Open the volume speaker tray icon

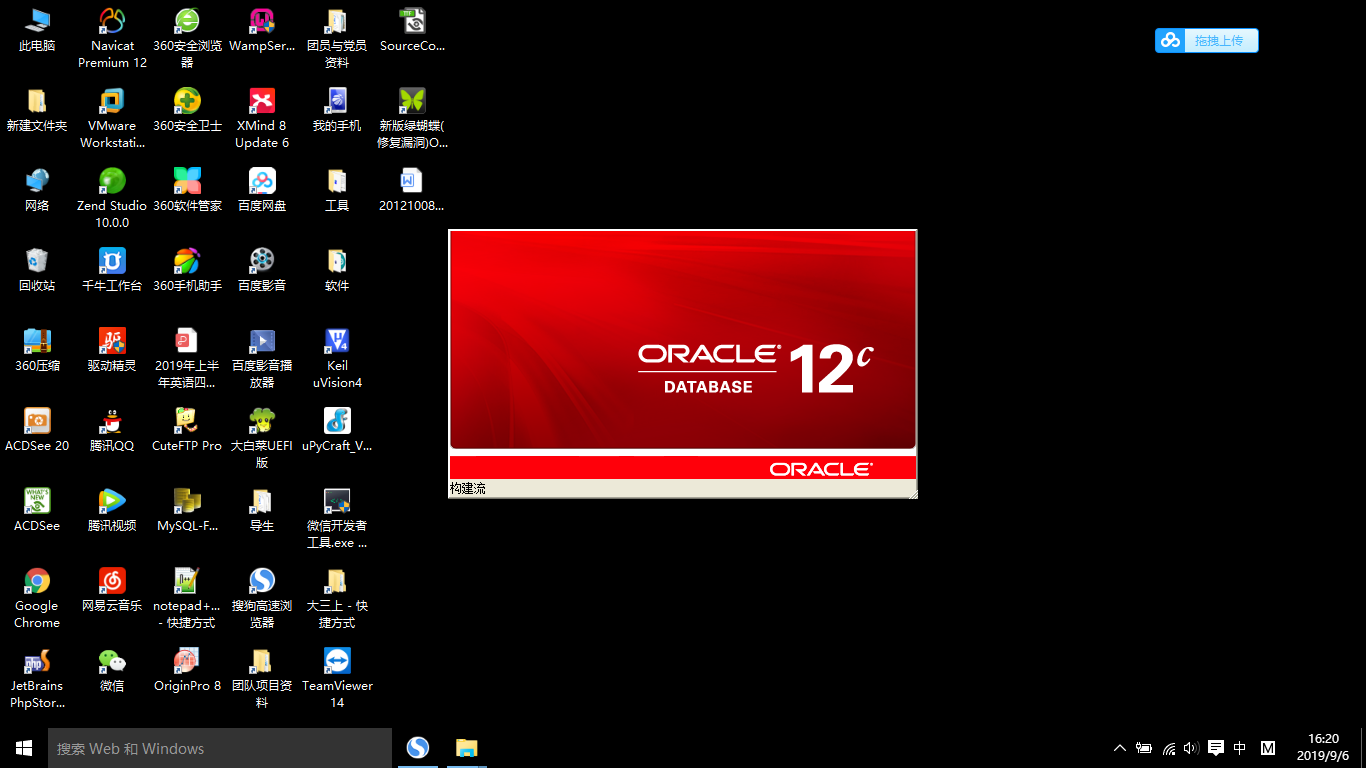click(1191, 748)
